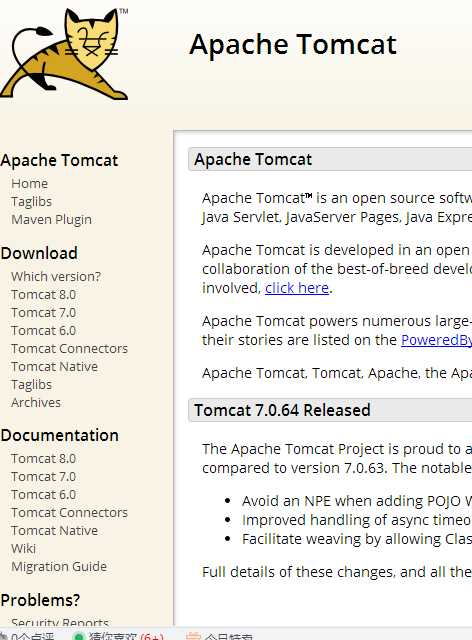Click the 'Apache Tomcat™ is an open source' line
Viewport: 472px width, 640px height.
tap(337, 198)
